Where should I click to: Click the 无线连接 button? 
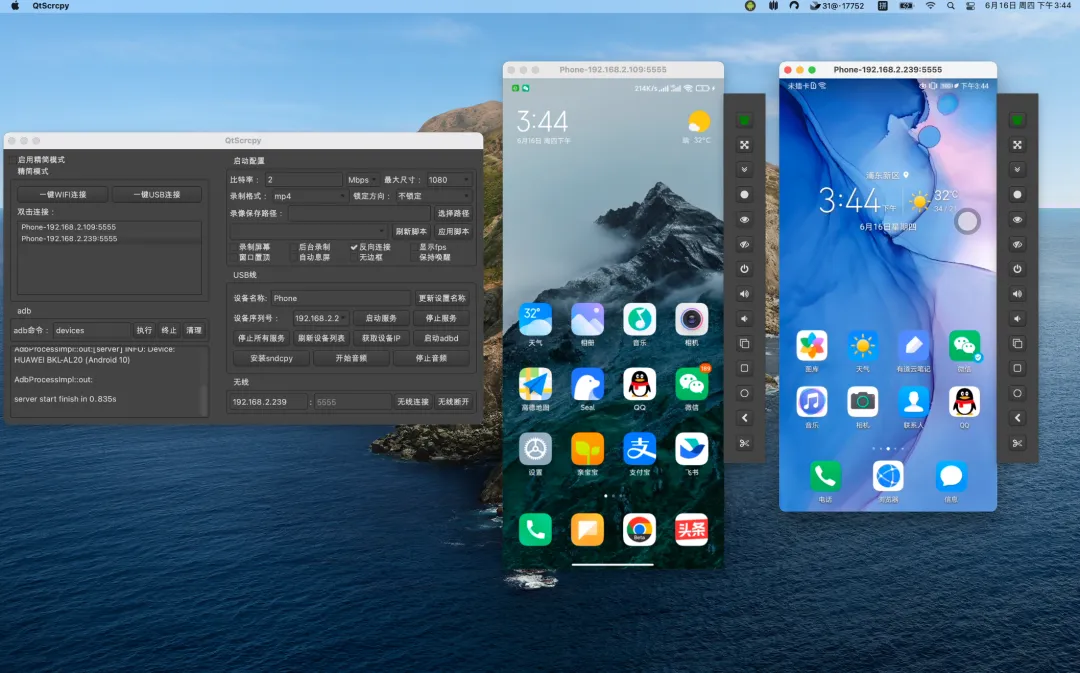(x=412, y=402)
